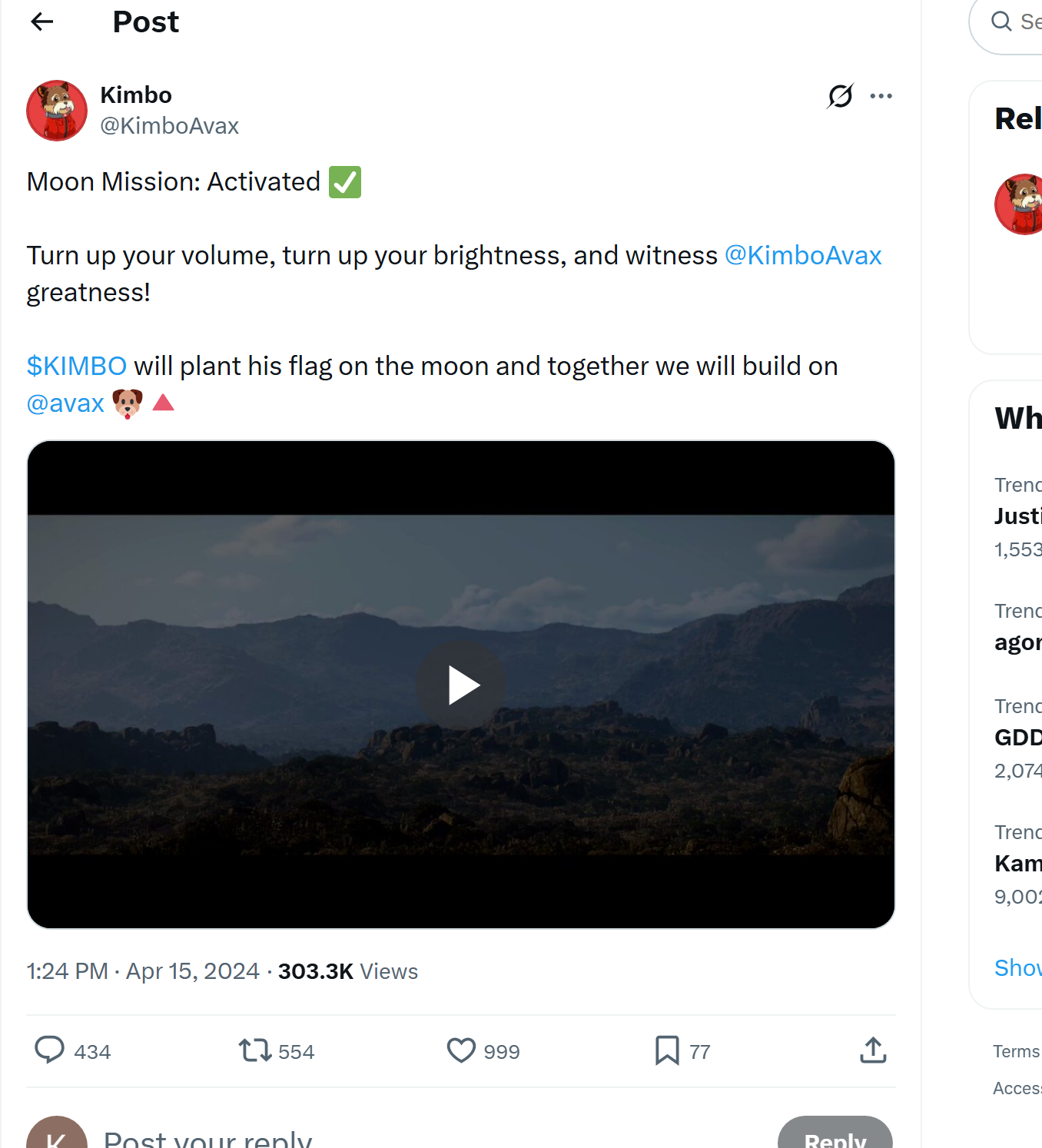Open the @avax mention link
1042x1148 pixels.
65,403
